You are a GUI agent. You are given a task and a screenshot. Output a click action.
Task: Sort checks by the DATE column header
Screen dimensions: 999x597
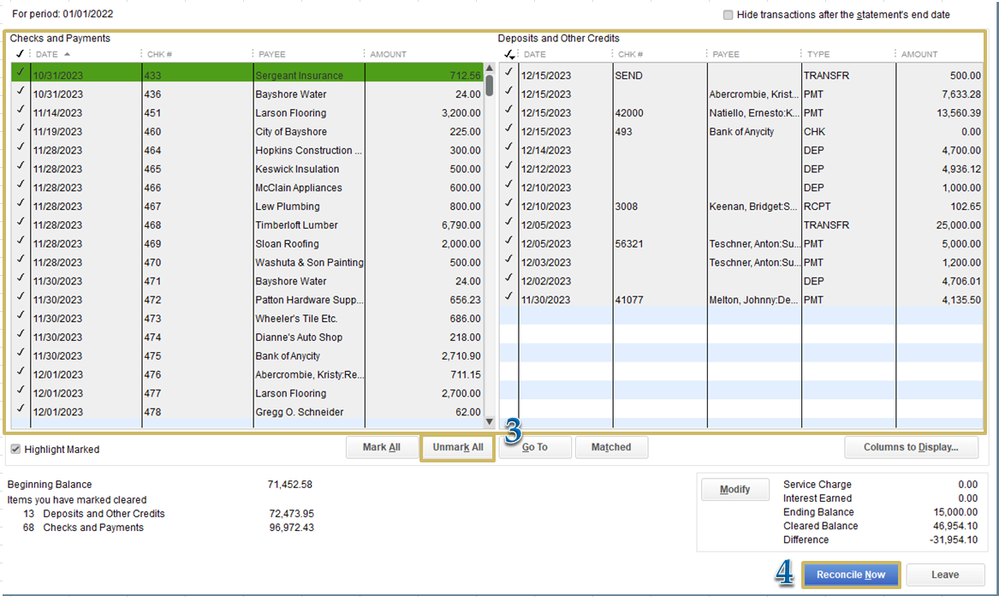click(47, 54)
